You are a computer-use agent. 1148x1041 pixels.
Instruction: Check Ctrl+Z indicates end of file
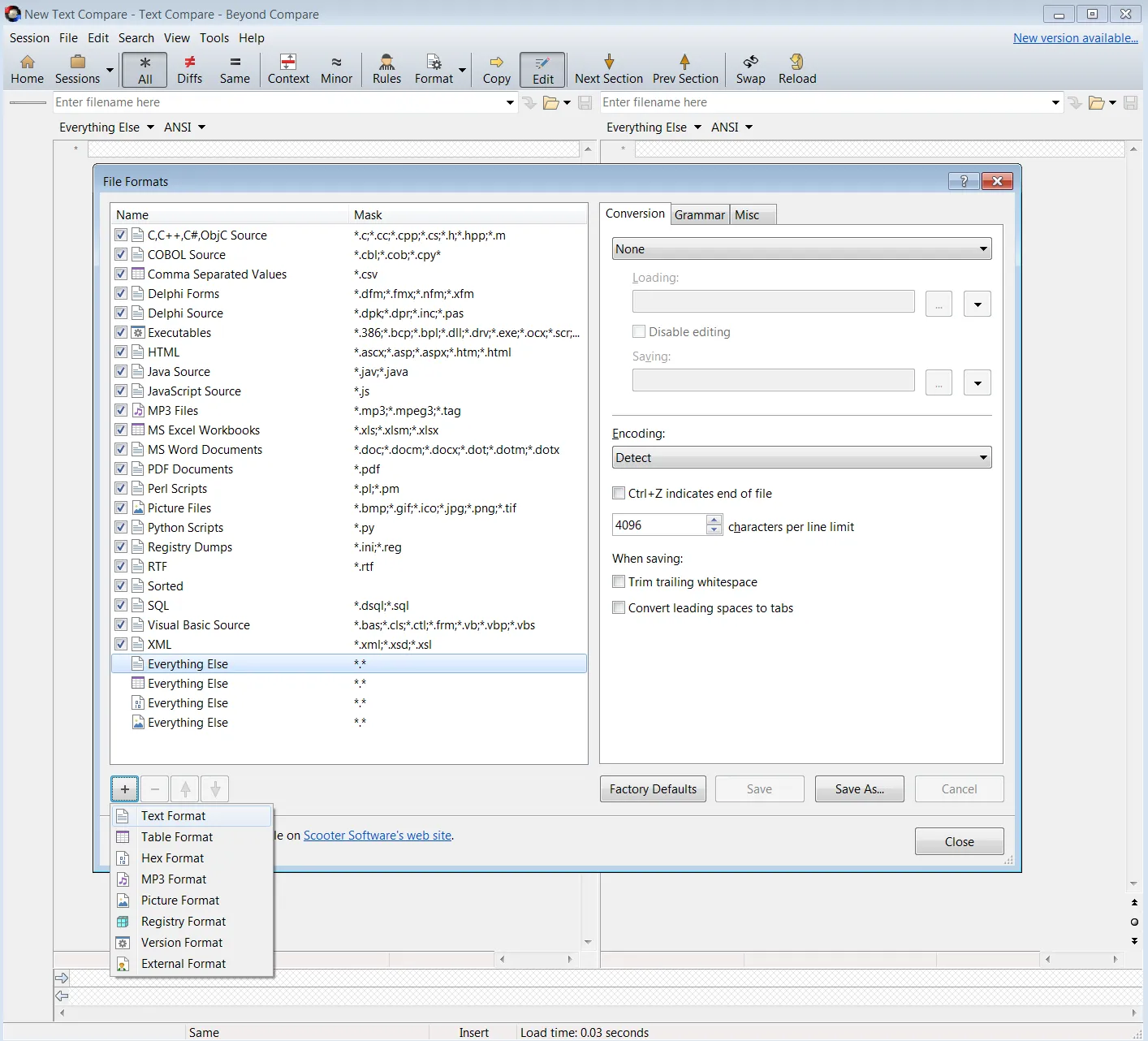point(619,493)
